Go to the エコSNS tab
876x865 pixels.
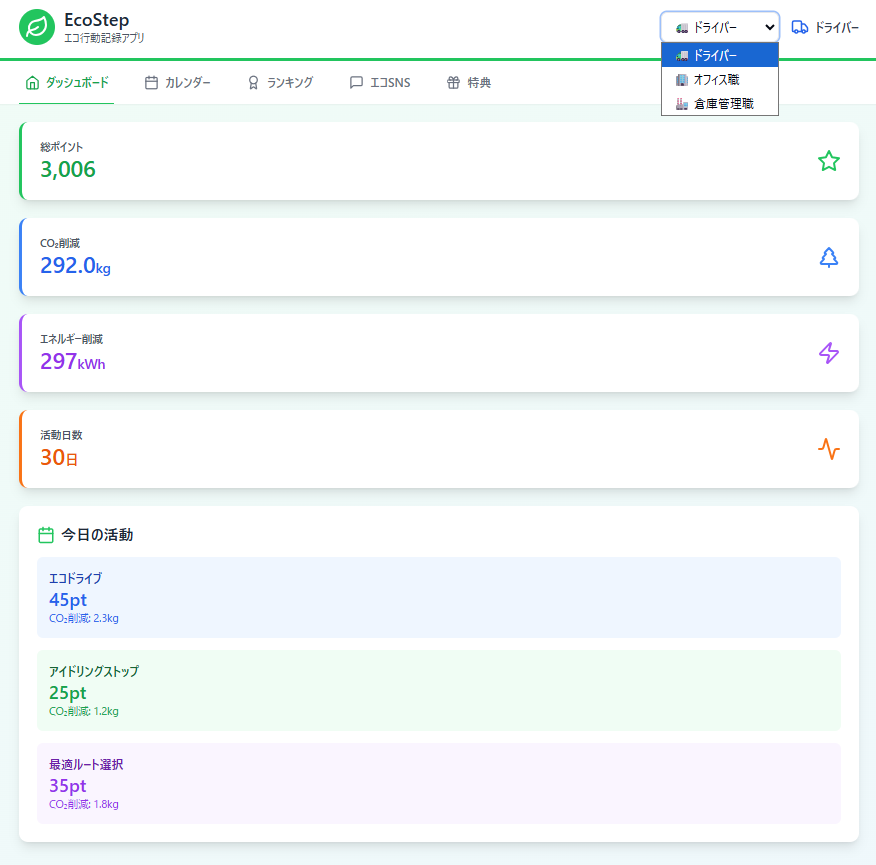380,83
